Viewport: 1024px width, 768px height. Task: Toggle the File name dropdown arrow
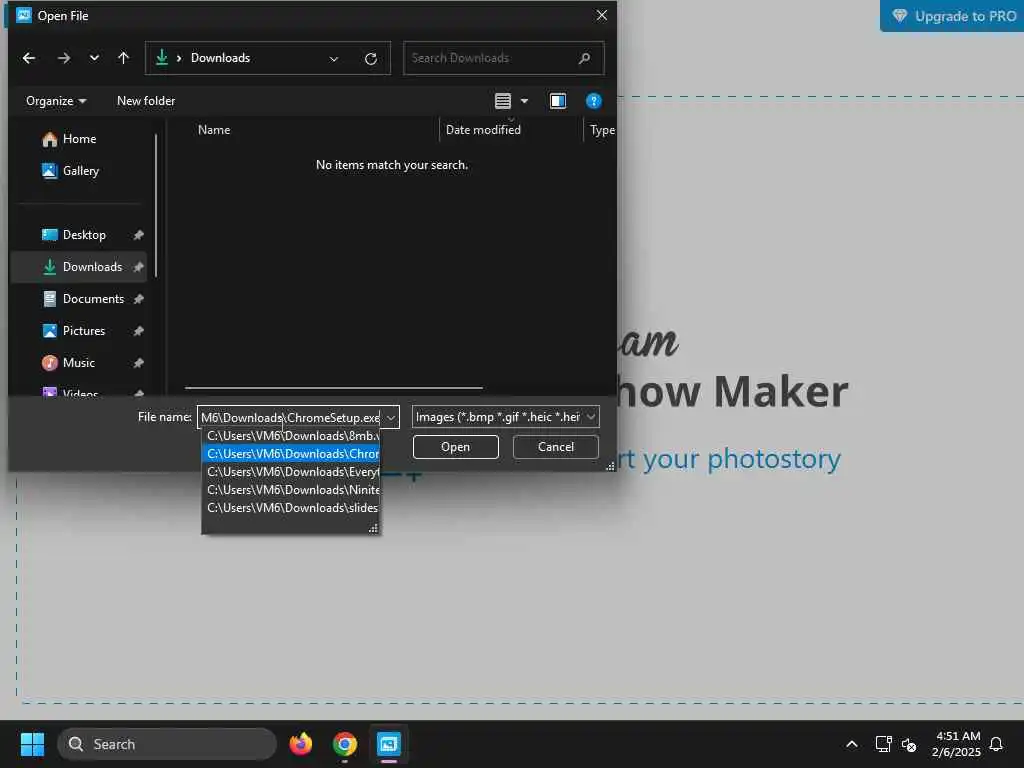point(391,417)
